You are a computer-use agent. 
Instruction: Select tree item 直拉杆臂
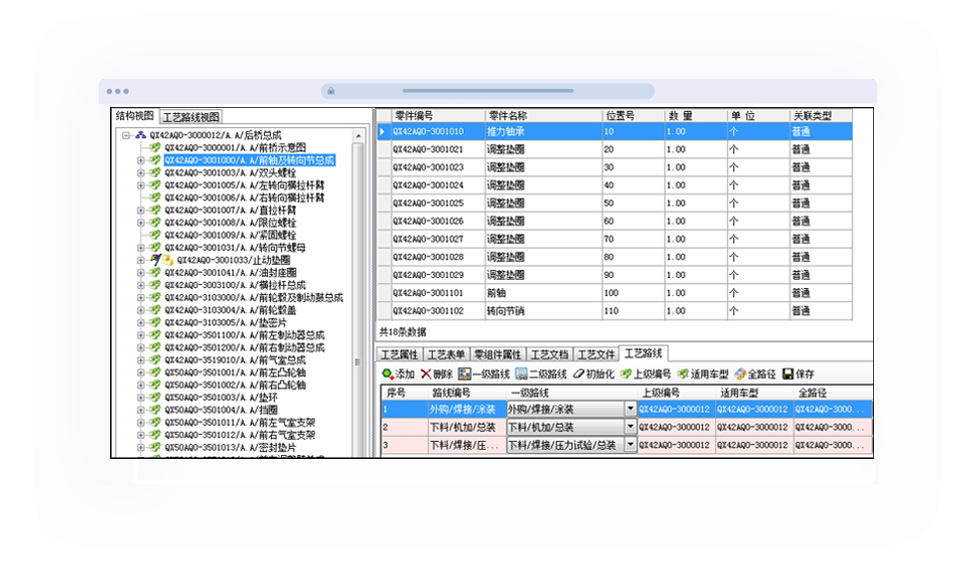click(x=230, y=210)
